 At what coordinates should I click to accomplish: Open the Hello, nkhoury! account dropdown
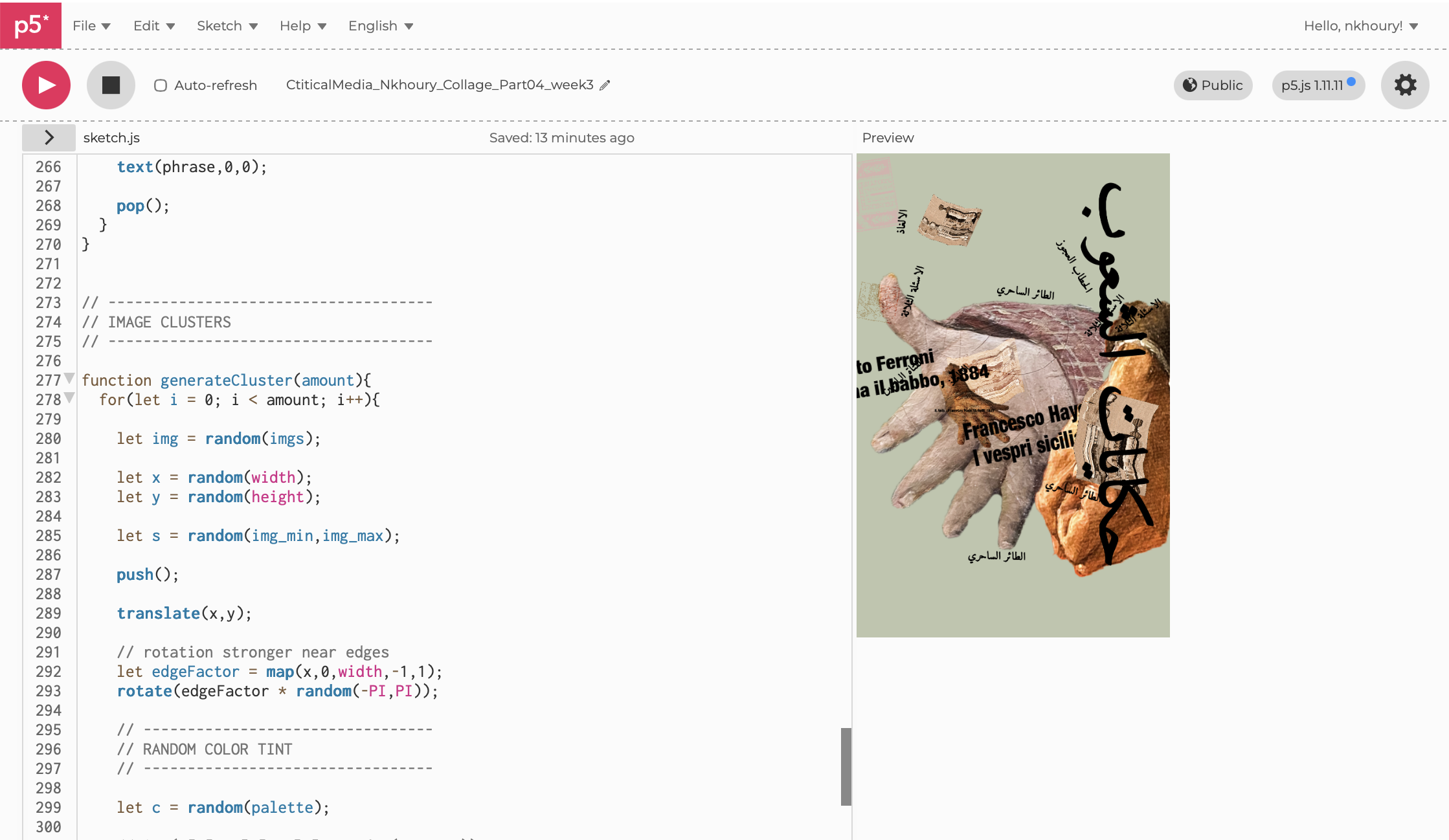[1360, 26]
